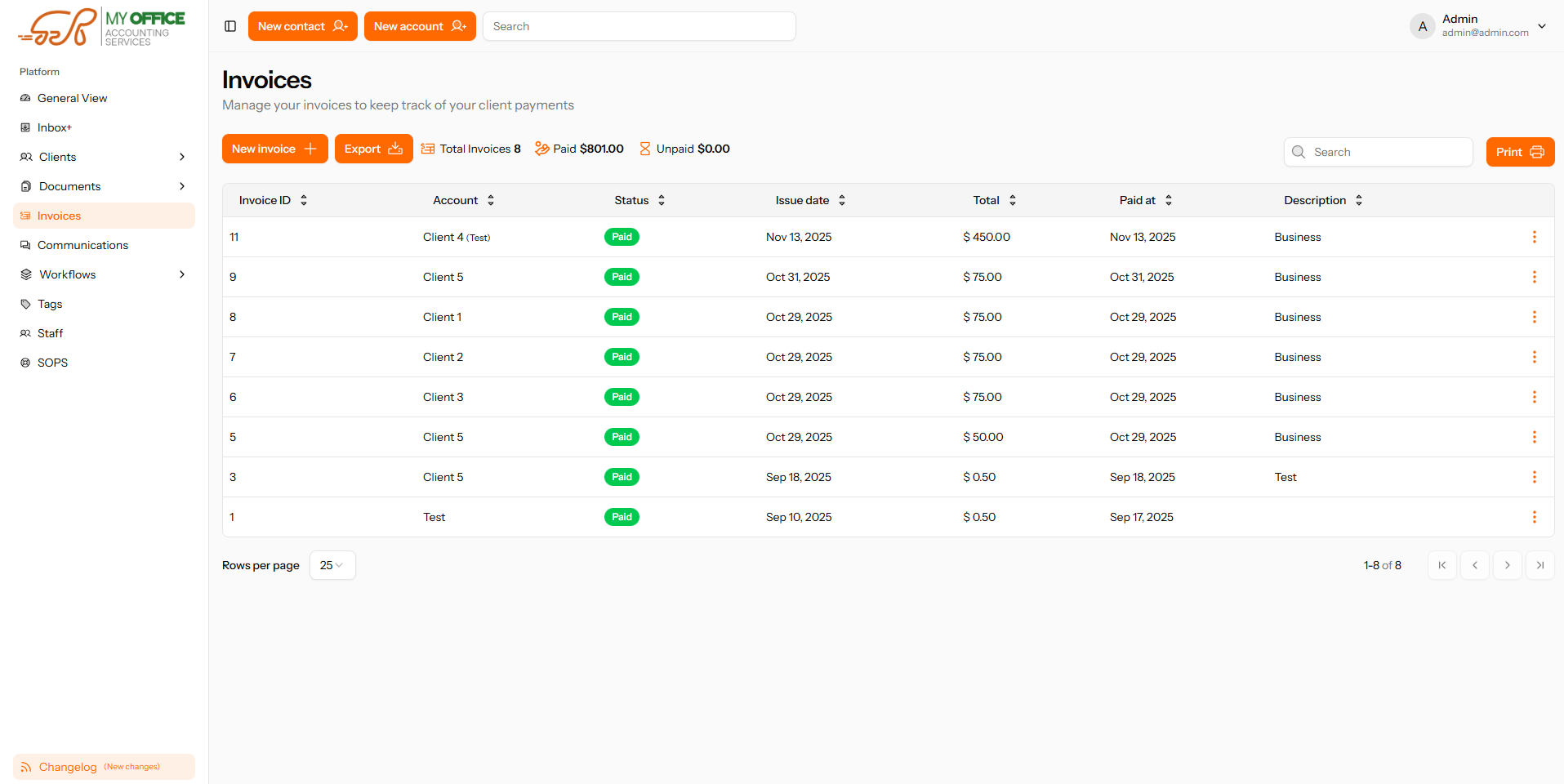Open the rows per page dropdown
The image size is (1564, 784).
coord(332,565)
